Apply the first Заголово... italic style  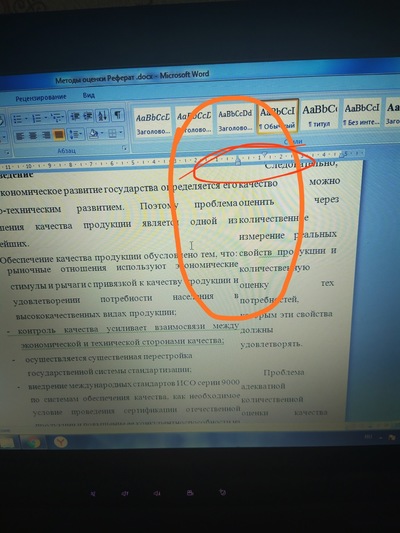[x=153, y=123]
